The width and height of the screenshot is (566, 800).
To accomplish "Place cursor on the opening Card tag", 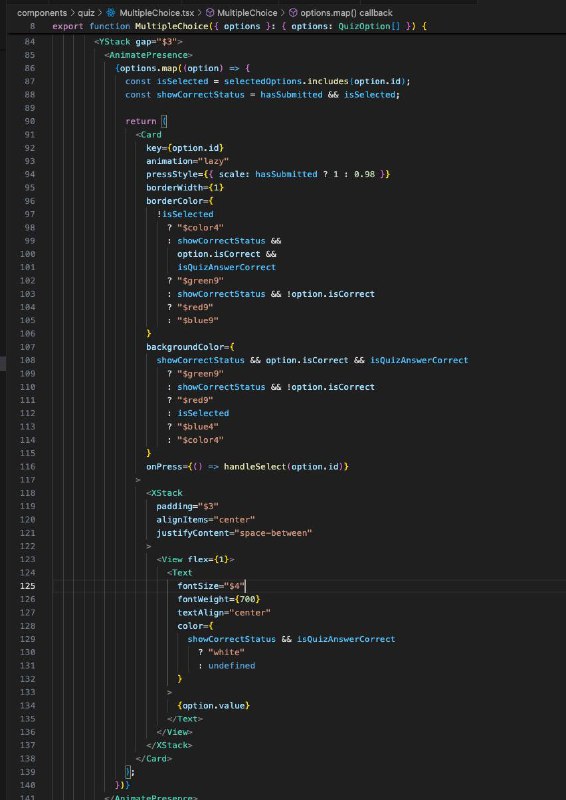I will pyautogui.click(x=151, y=135).
